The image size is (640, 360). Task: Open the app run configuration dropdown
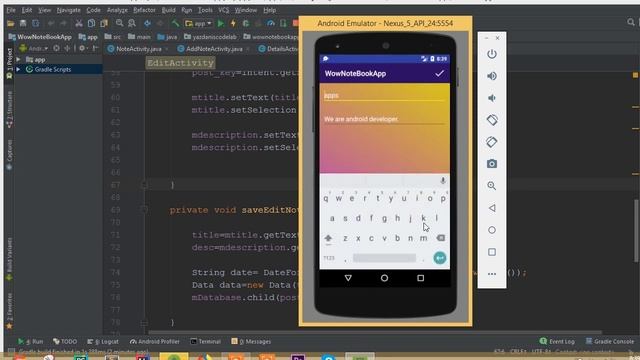(x=198, y=24)
